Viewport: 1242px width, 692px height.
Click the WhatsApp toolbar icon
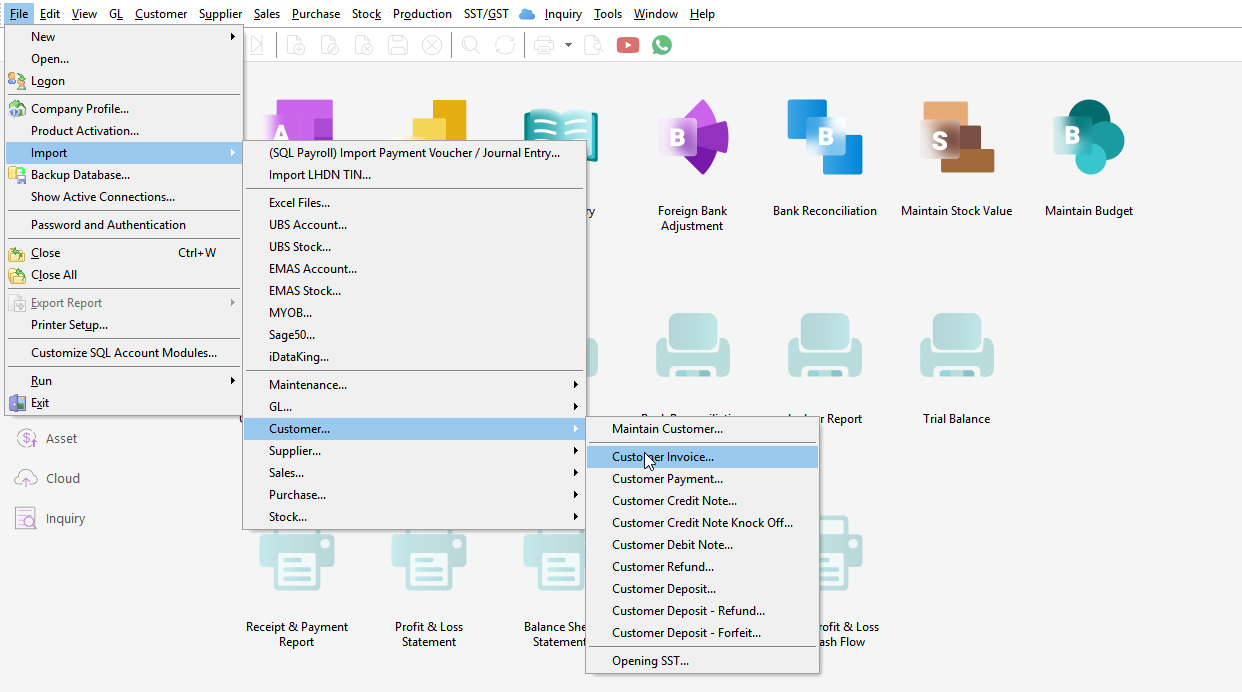tap(662, 45)
